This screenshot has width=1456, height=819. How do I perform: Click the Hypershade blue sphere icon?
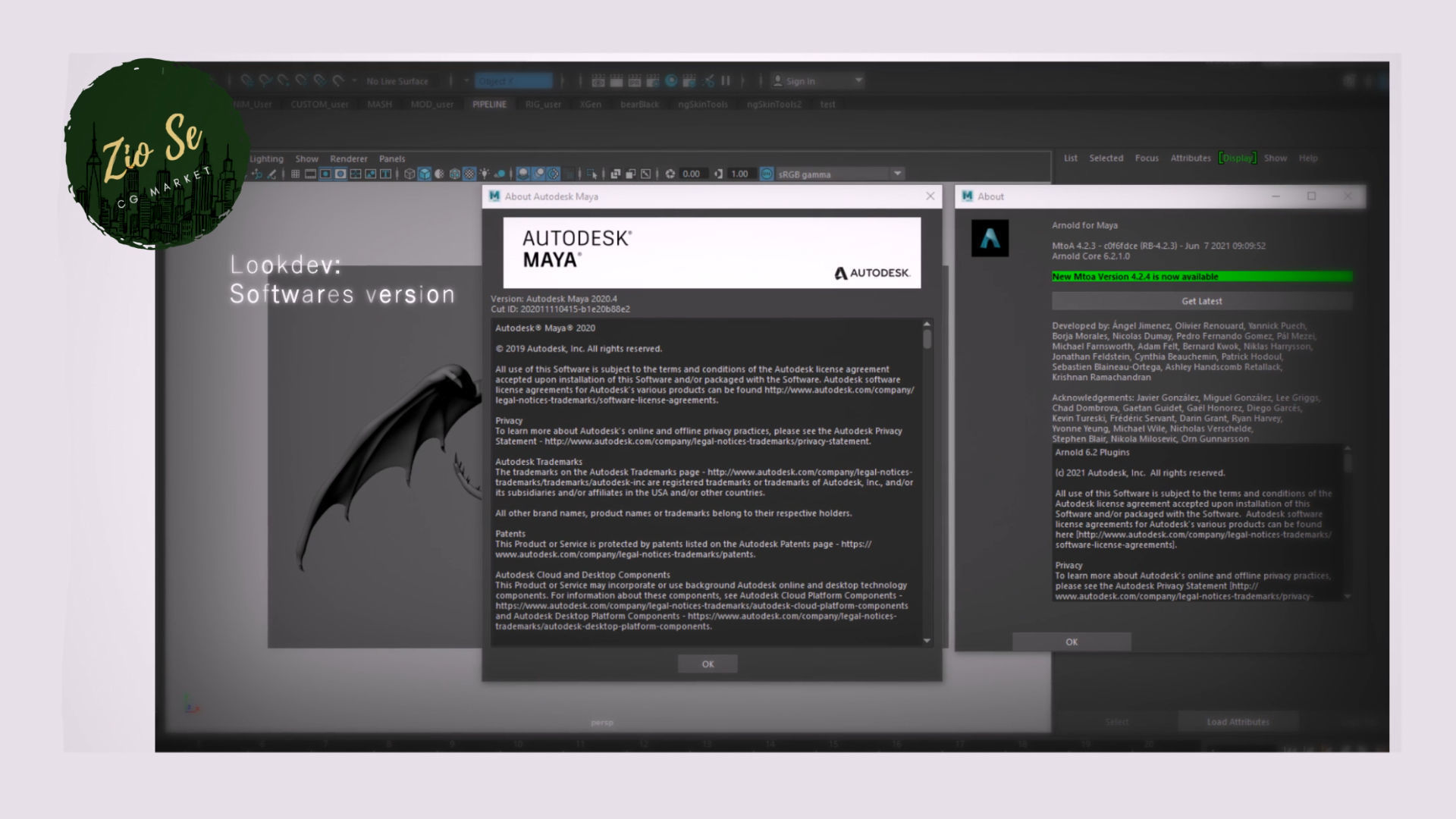671,80
